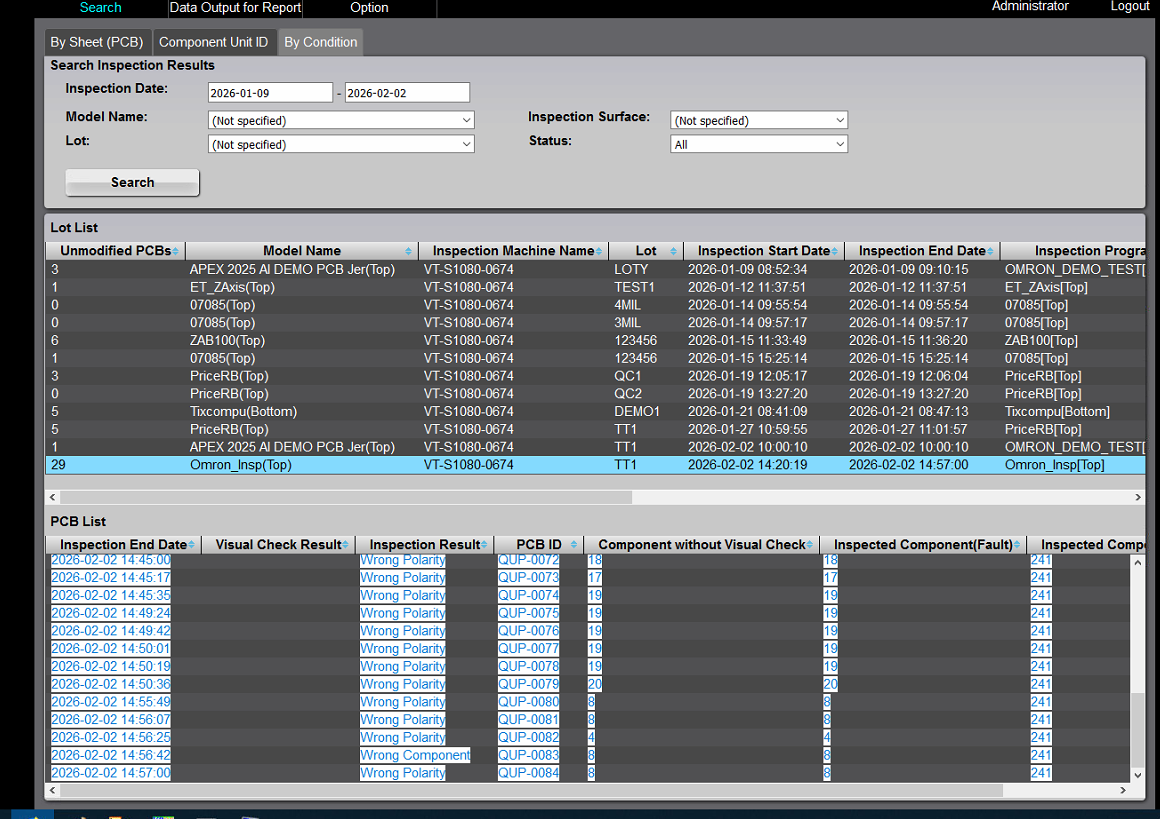Open the Lot dropdown
Viewport: 1160px width, 819px height.
[341, 144]
